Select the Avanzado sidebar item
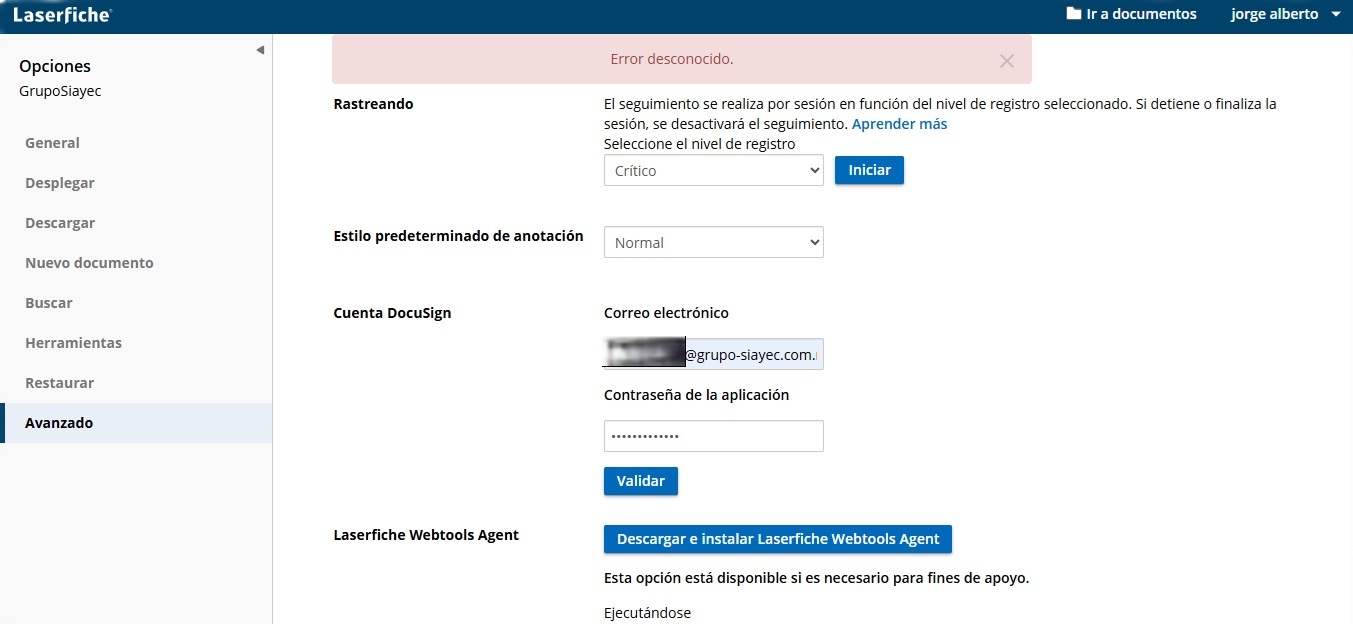Screen dimensions: 1353x624 [59, 423]
